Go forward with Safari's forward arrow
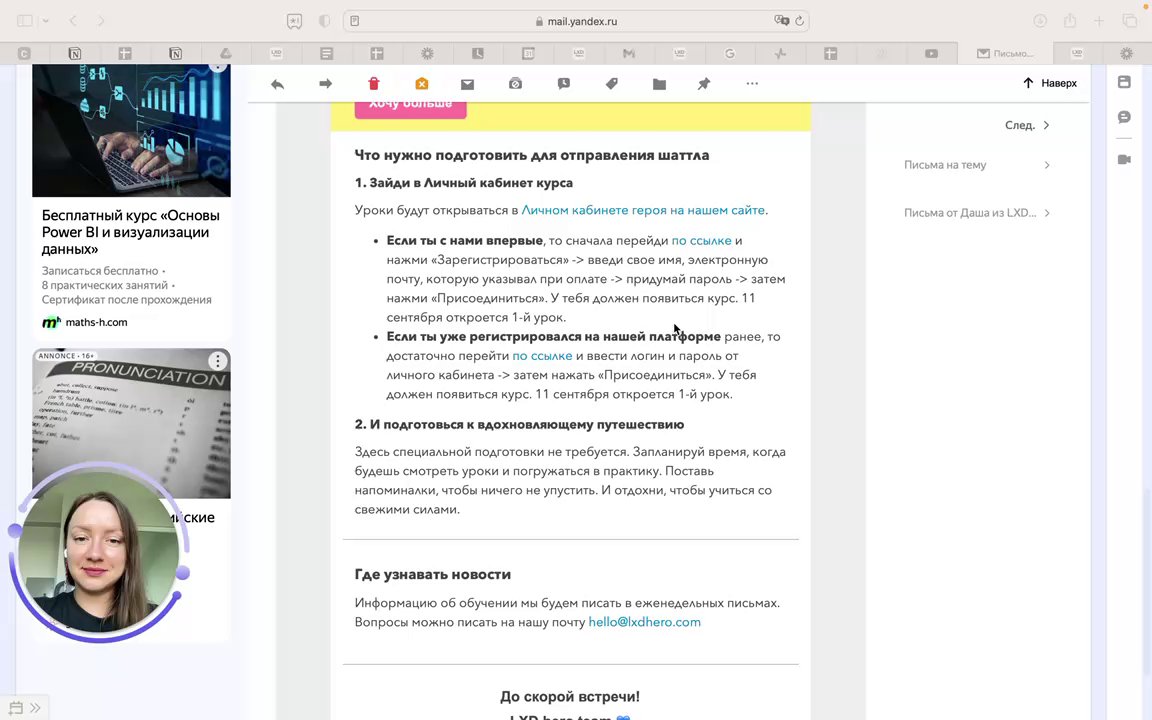The height and width of the screenshot is (720, 1152). (101, 21)
